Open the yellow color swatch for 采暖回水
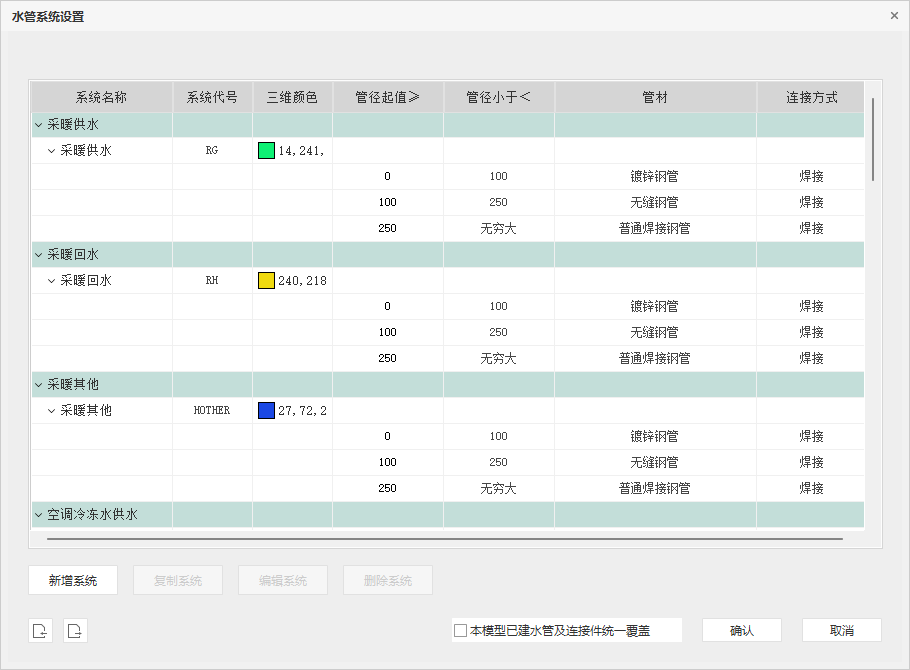 pos(266,281)
